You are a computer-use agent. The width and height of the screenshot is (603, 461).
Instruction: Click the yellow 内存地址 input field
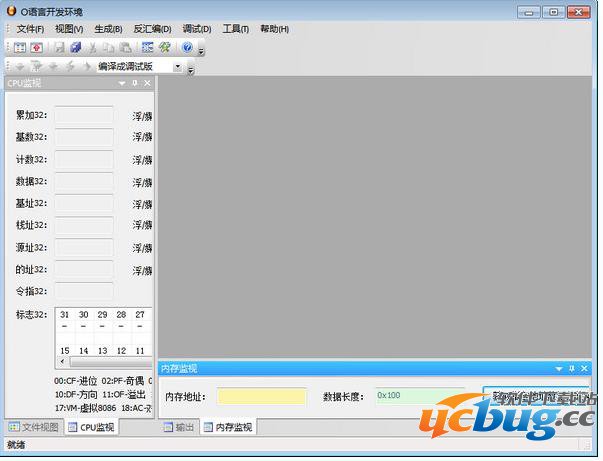coord(262,396)
